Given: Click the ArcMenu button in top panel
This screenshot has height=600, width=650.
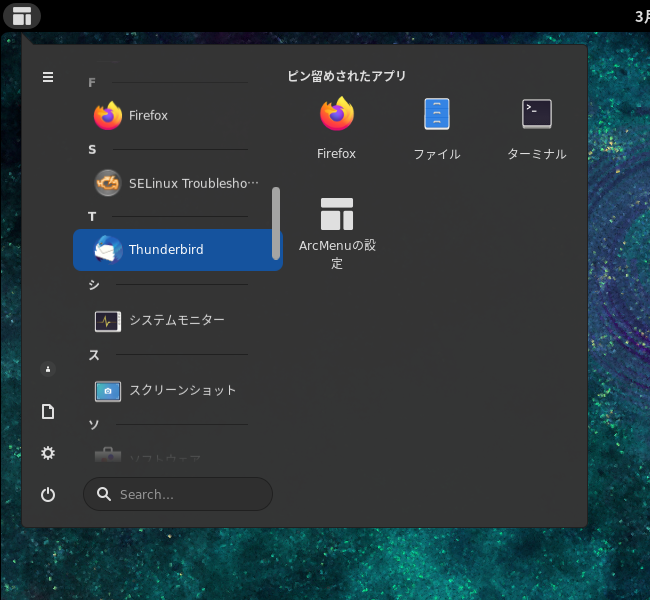Looking at the screenshot, I should tap(22, 16).
